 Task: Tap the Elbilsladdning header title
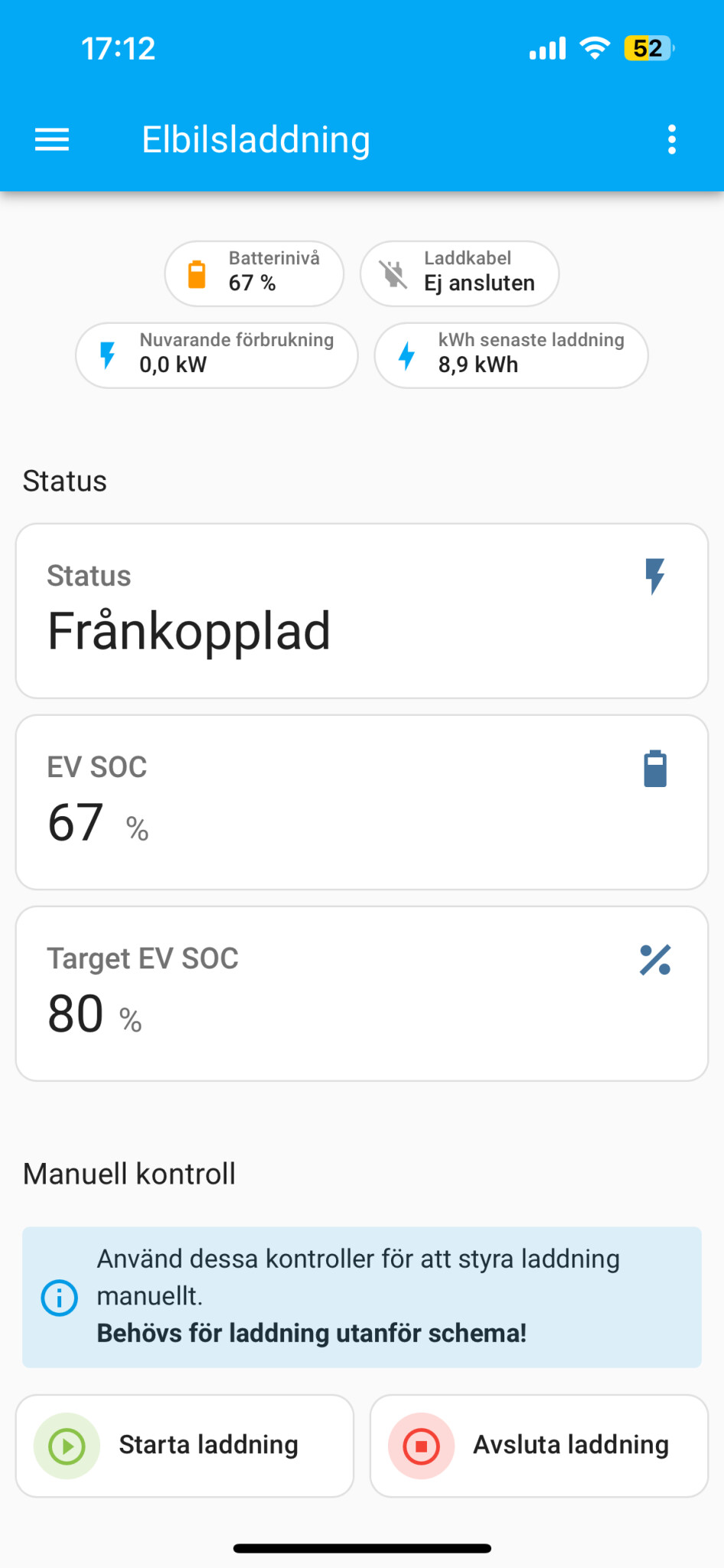tap(256, 140)
